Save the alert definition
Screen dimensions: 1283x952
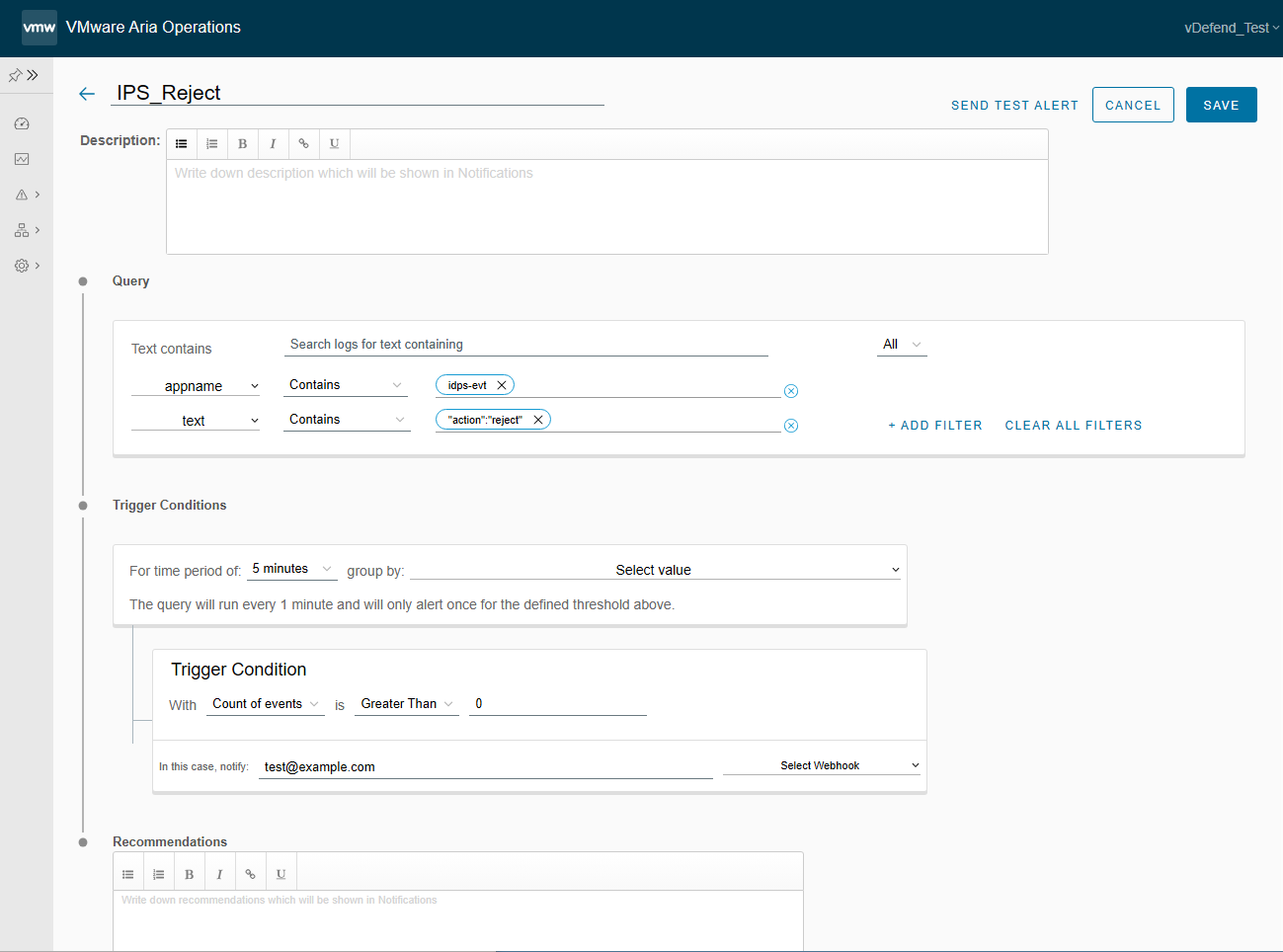pos(1222,105)
